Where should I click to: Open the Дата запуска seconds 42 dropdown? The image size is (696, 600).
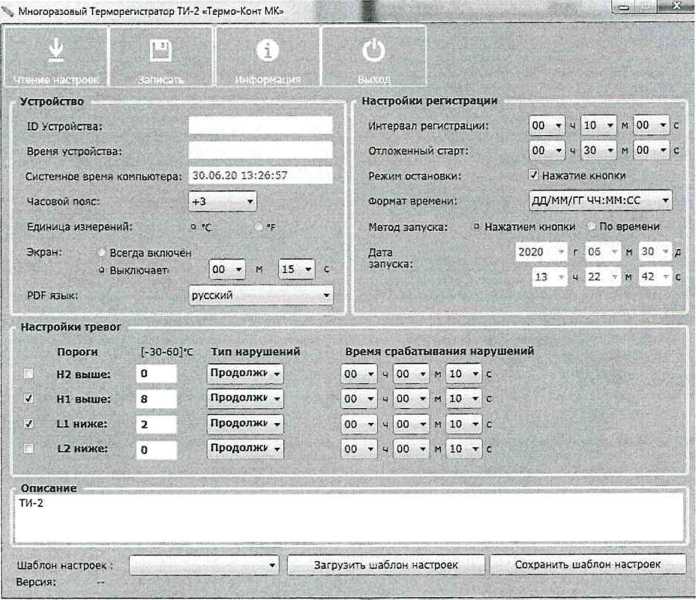[655, 277]
